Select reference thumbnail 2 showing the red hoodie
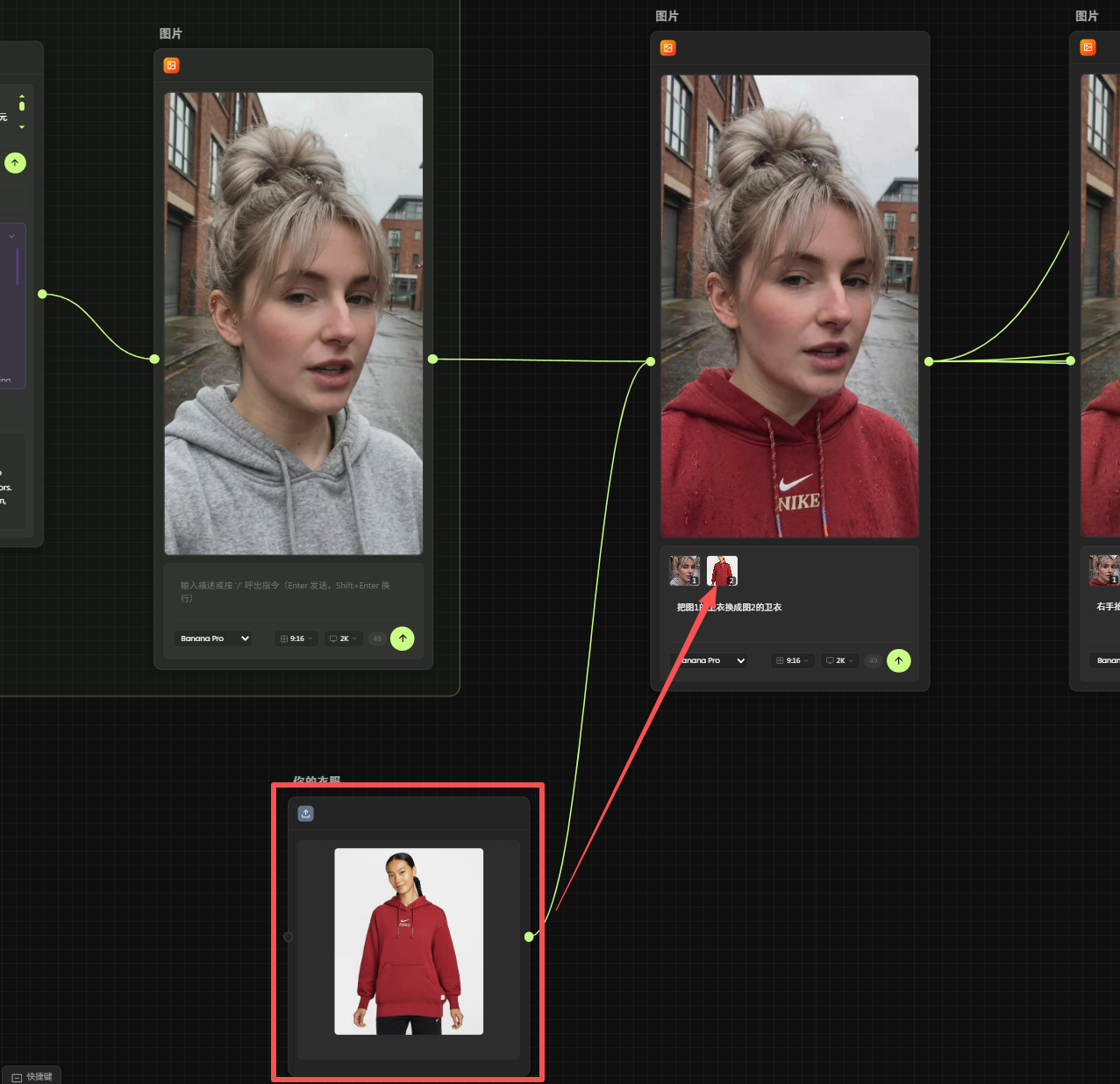 coord(722,571)
